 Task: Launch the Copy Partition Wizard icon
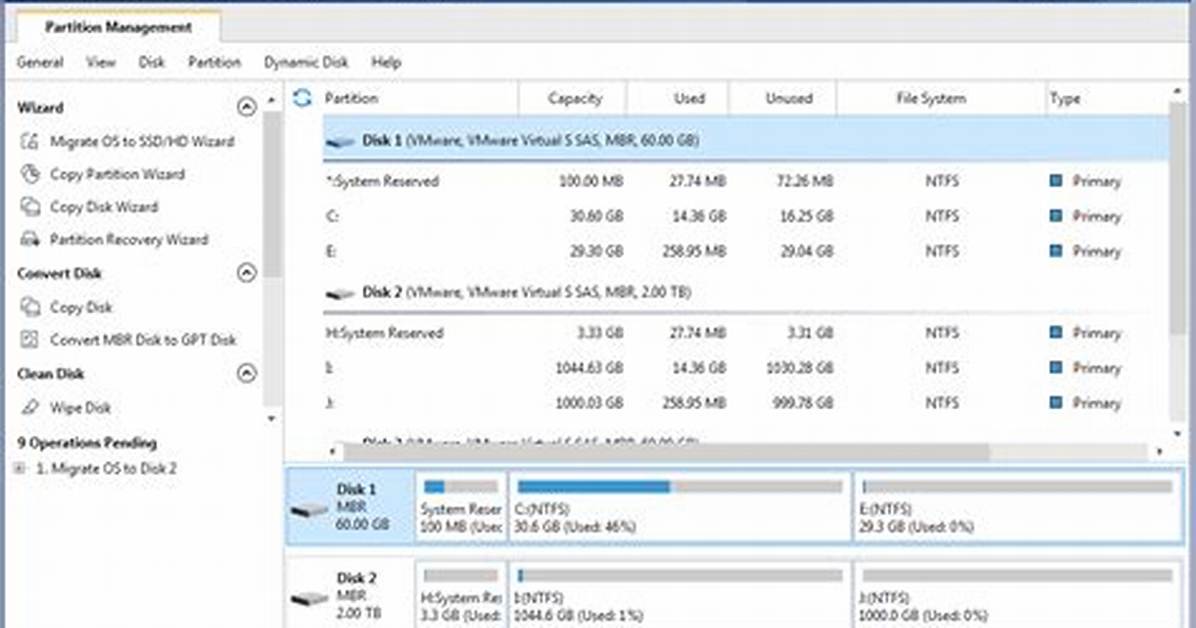29,174
